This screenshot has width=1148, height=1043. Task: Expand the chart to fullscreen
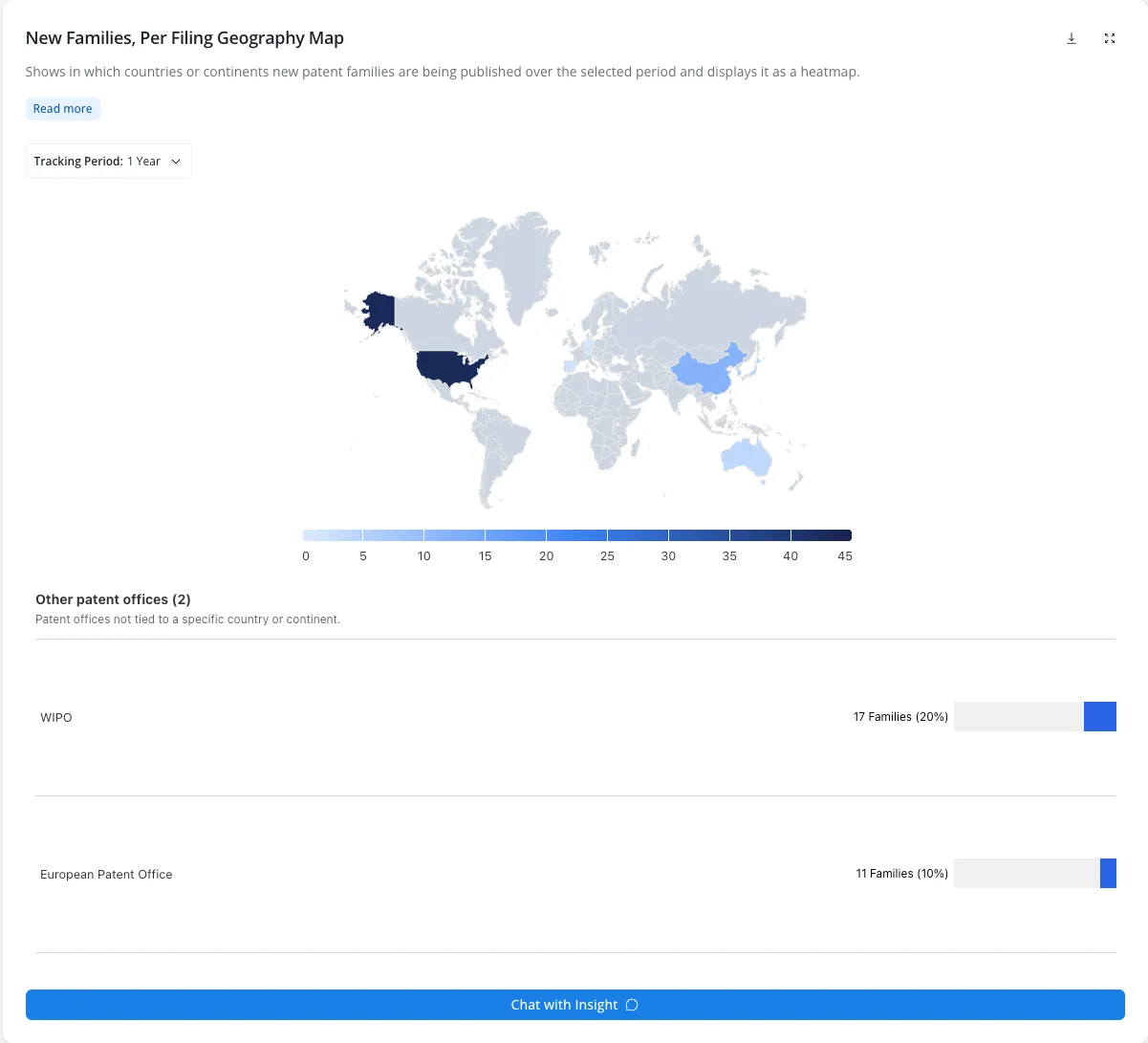(x=1110, y=38)
